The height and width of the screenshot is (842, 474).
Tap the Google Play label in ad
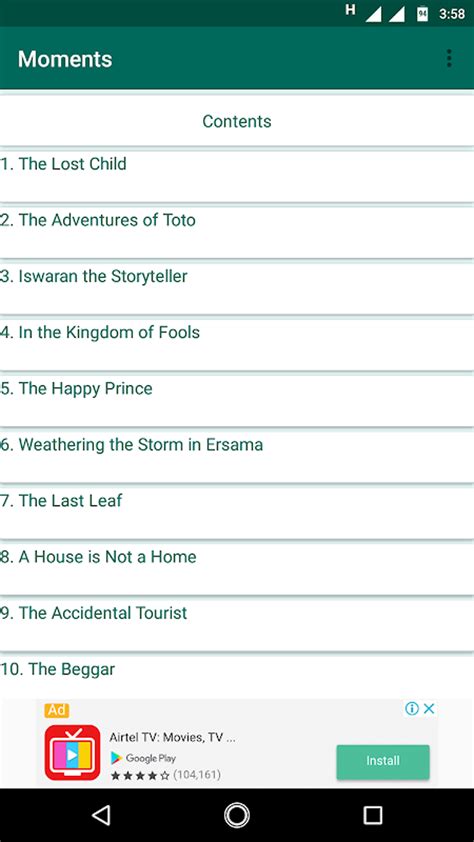pyautogui.click(x=143, y=758)
